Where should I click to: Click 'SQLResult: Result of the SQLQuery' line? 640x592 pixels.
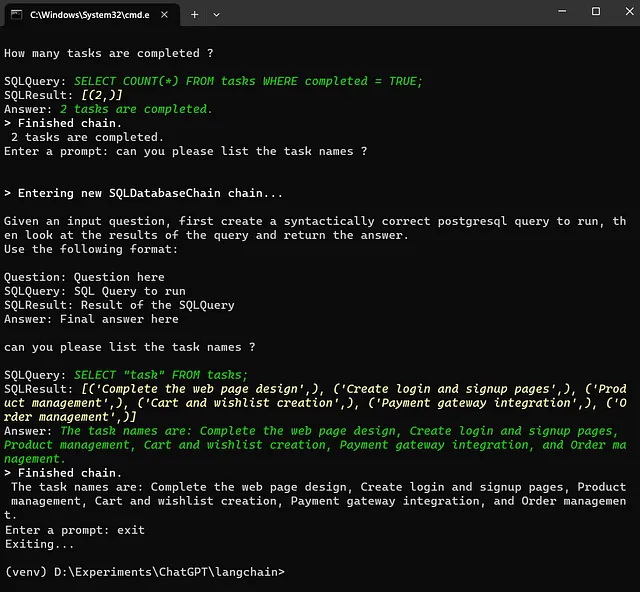point(119,305)
